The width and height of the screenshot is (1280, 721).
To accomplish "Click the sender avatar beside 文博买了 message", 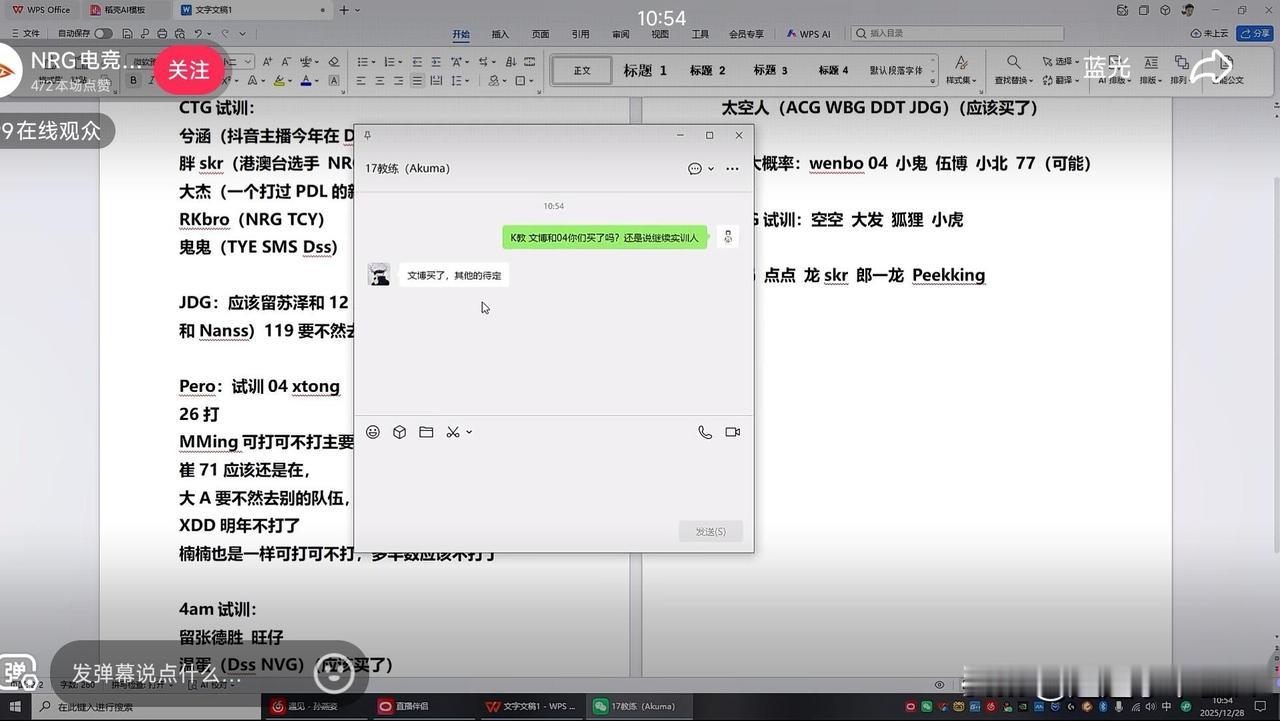I will tap(379, 275).
